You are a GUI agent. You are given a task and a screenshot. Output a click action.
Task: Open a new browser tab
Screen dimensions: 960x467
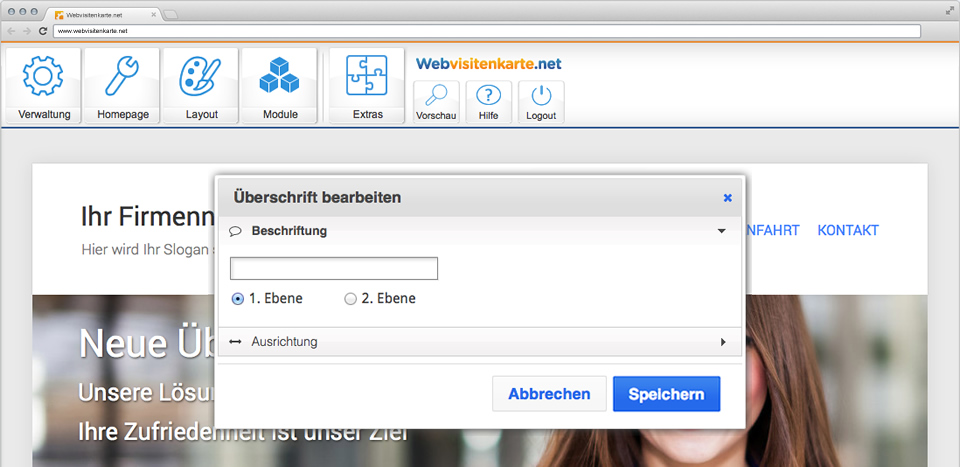click(171, 15)
